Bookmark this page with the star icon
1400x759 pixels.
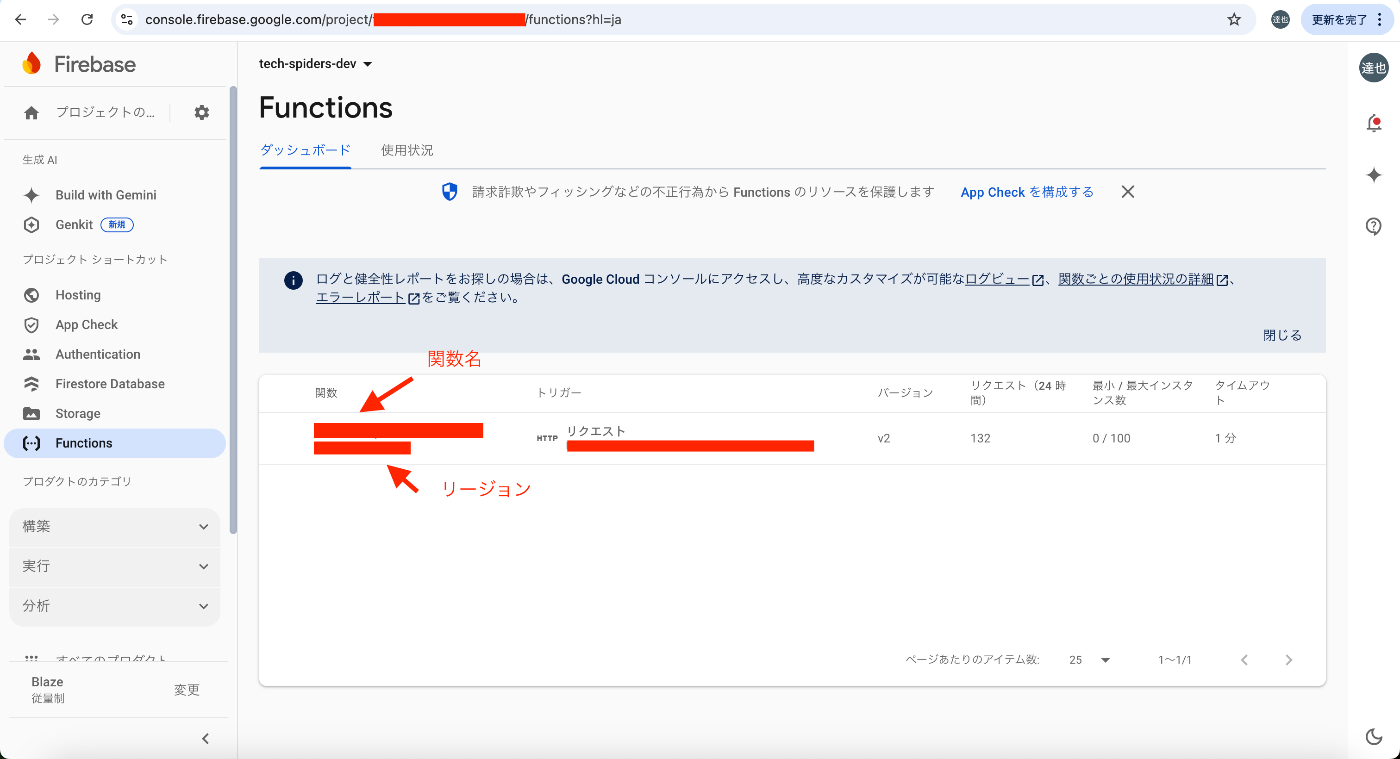[x=1234, y=19]
